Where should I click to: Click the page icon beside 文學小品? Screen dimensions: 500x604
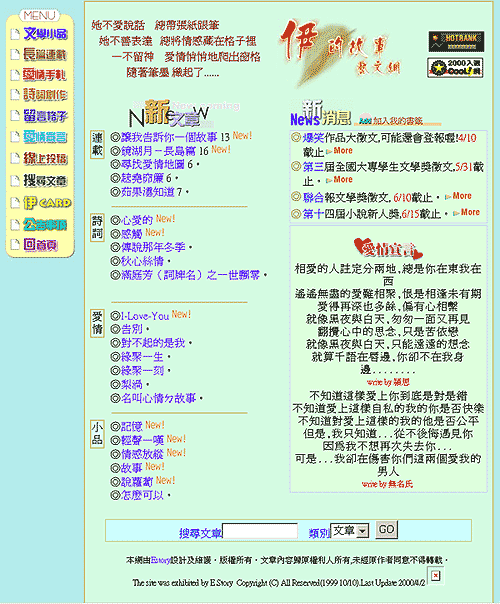15,34
